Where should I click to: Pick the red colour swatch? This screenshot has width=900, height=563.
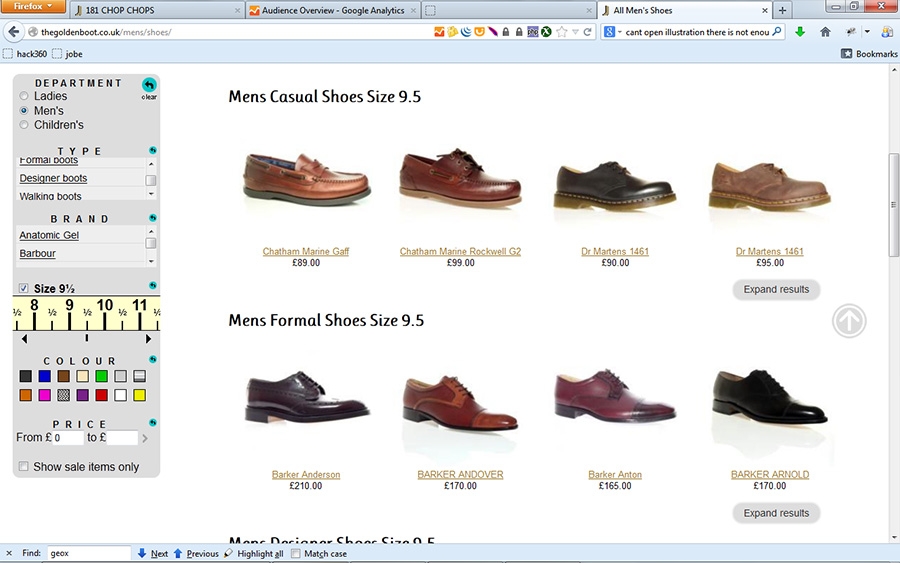tap(102, 395)
